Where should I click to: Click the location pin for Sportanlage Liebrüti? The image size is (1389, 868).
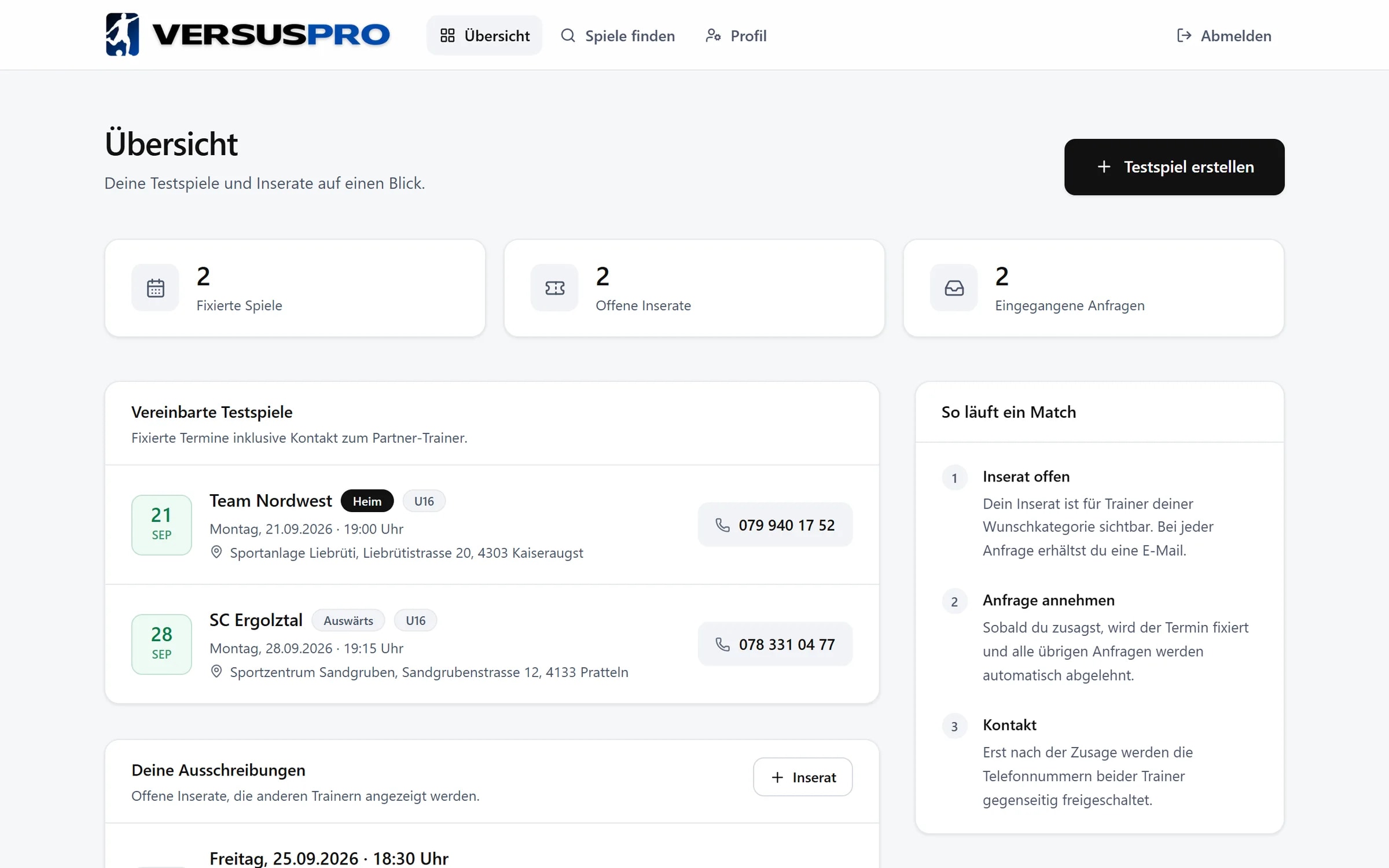(216, 552)
